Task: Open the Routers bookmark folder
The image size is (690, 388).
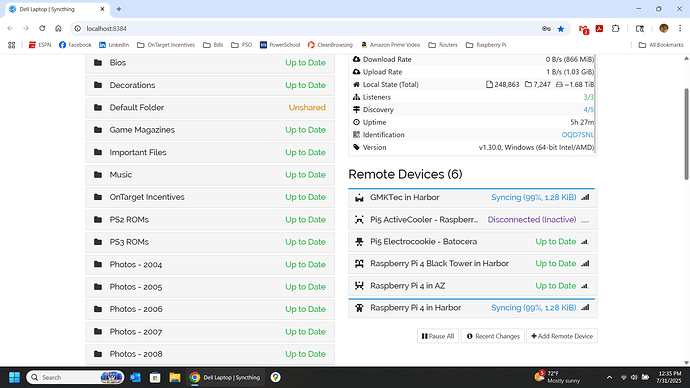Action: coord(443,45)
